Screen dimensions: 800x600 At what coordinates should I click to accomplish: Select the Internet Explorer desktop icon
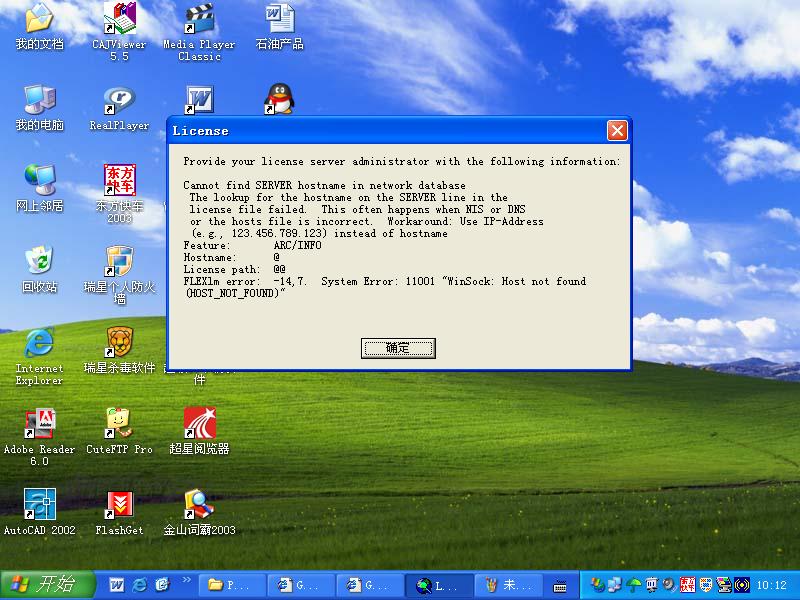[x=39, y=356]
